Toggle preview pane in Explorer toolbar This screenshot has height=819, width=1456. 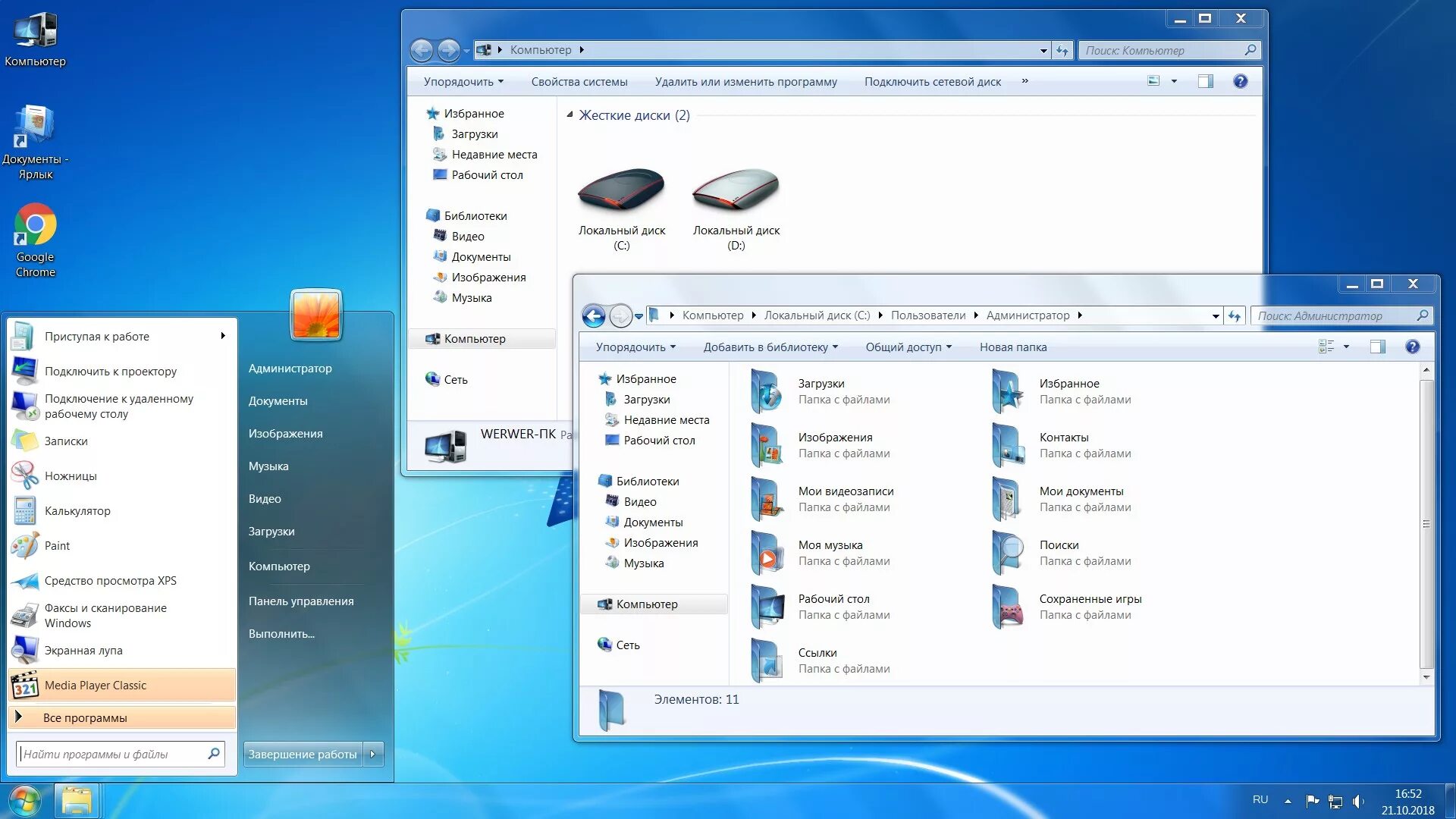pyautogui.click(x=1378, y=346)
